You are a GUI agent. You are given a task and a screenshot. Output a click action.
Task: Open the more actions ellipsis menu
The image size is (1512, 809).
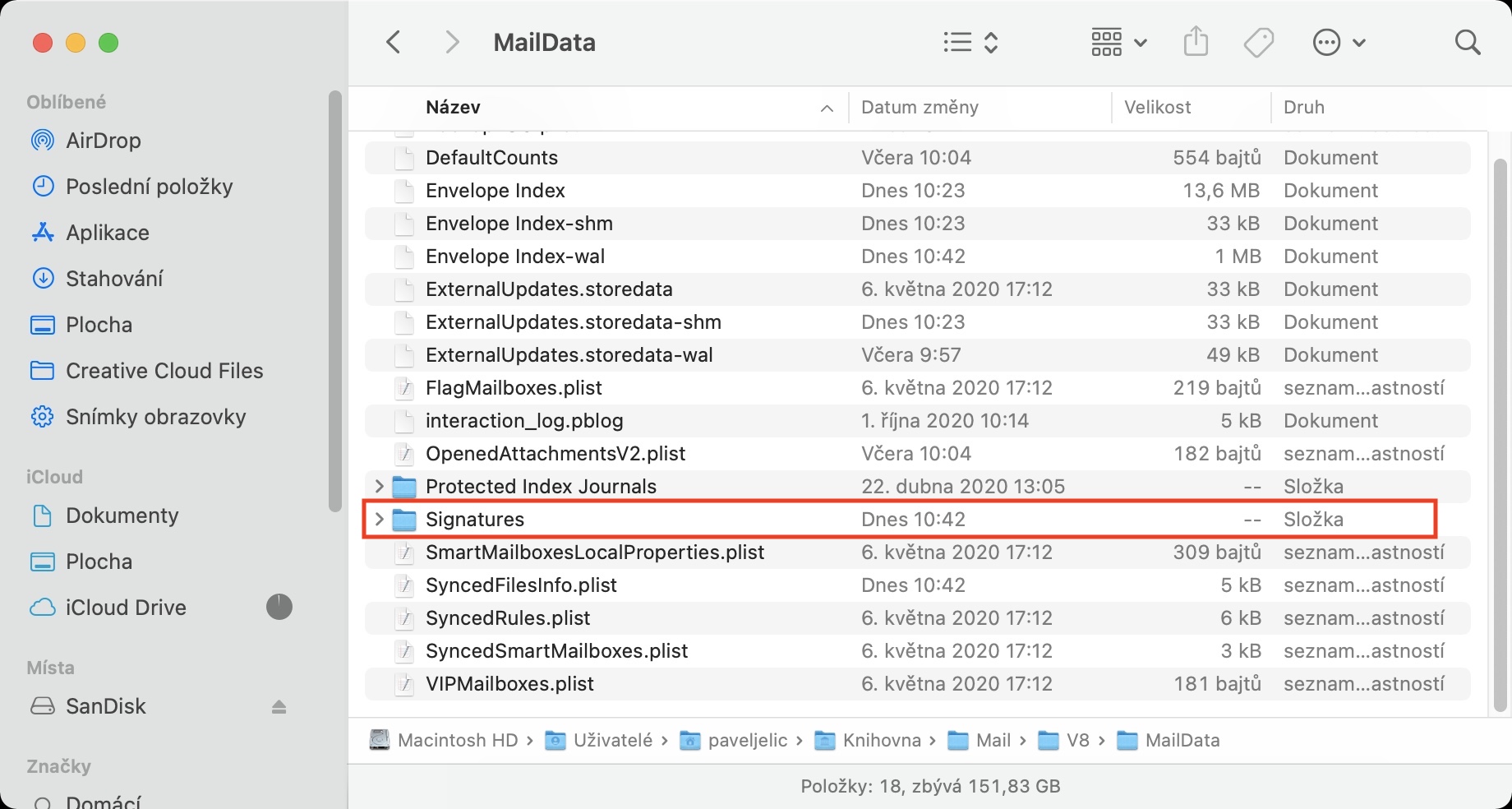1339,43
